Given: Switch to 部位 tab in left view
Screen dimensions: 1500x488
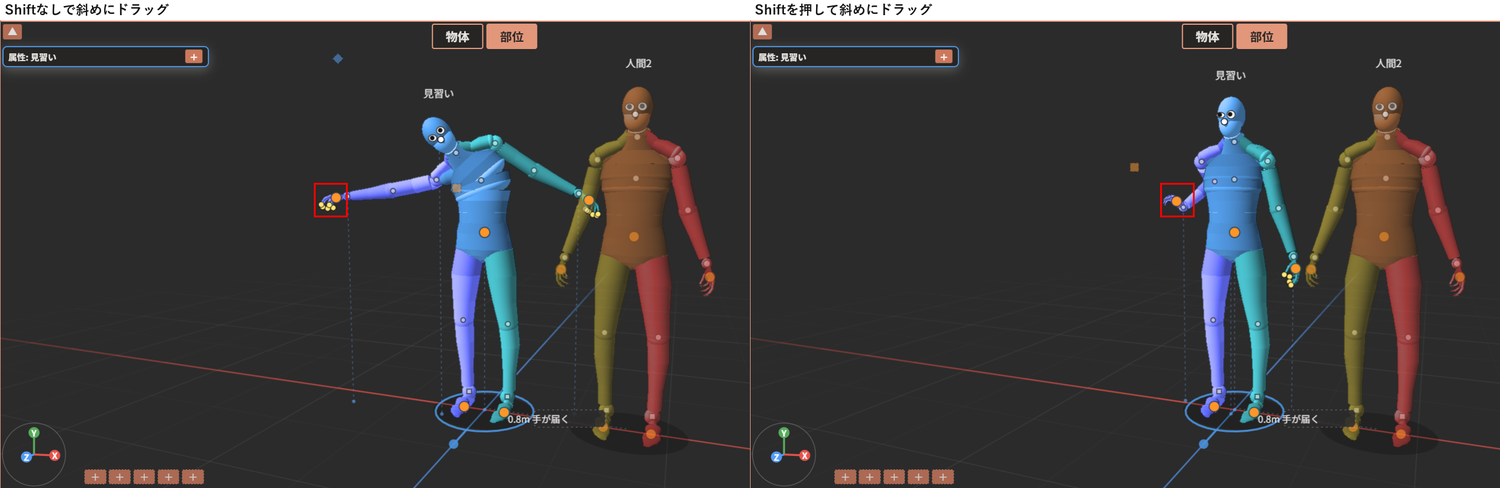Looking at the screenshot, I should 512,37.
